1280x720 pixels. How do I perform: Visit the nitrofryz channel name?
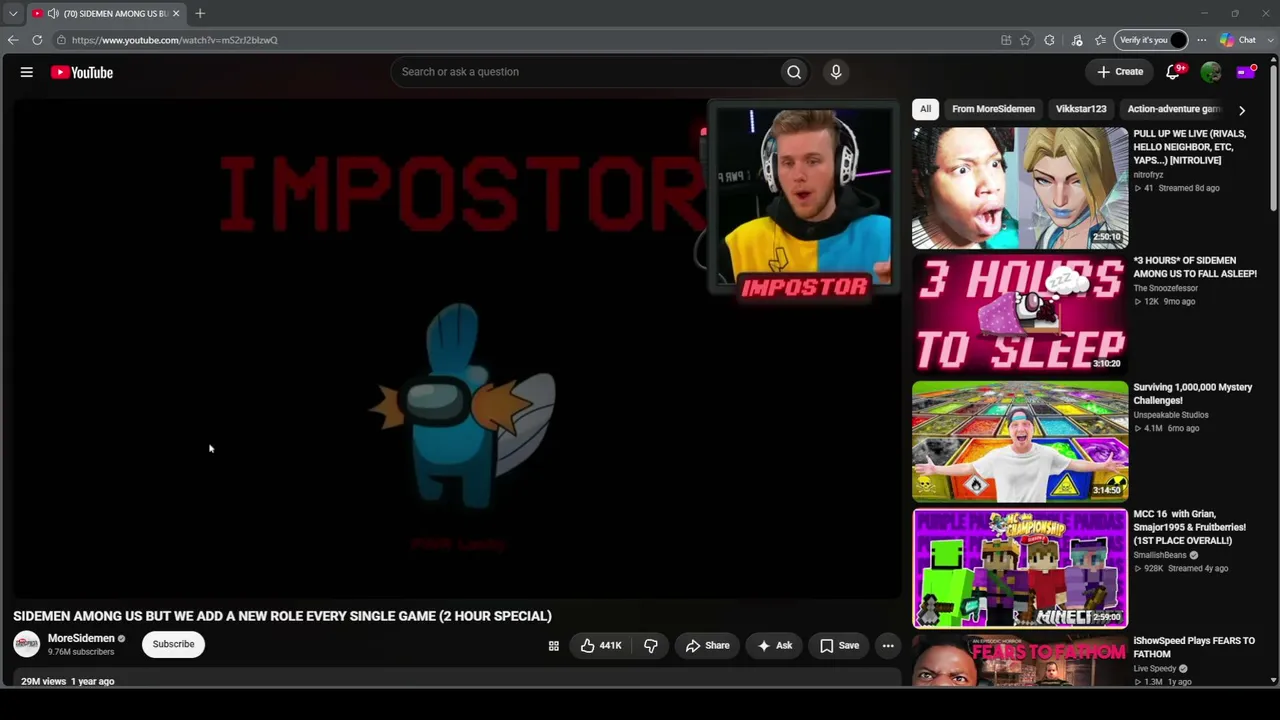[x=1148, y=175]
